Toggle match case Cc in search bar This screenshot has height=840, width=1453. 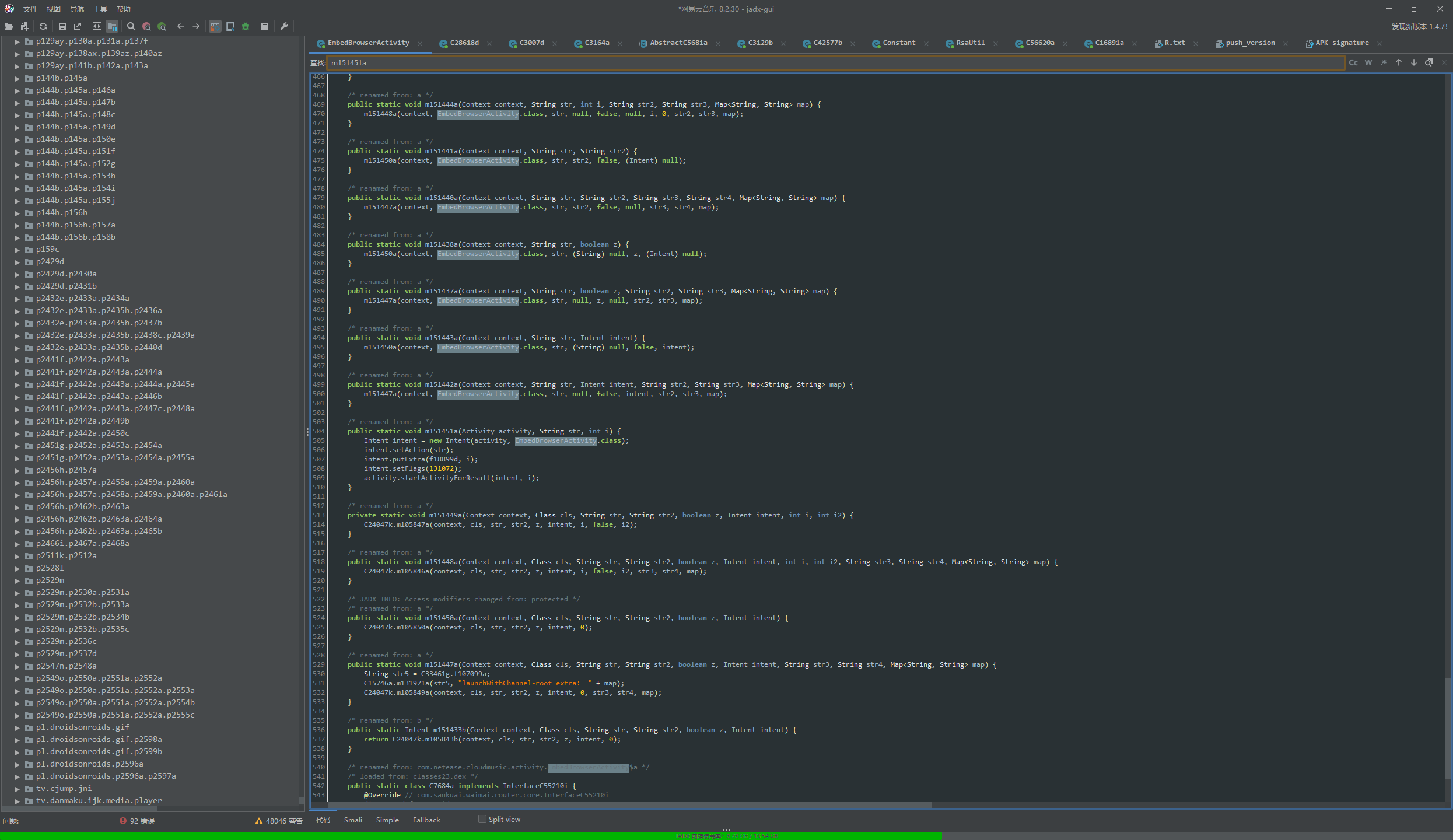tap(1353, 62)
